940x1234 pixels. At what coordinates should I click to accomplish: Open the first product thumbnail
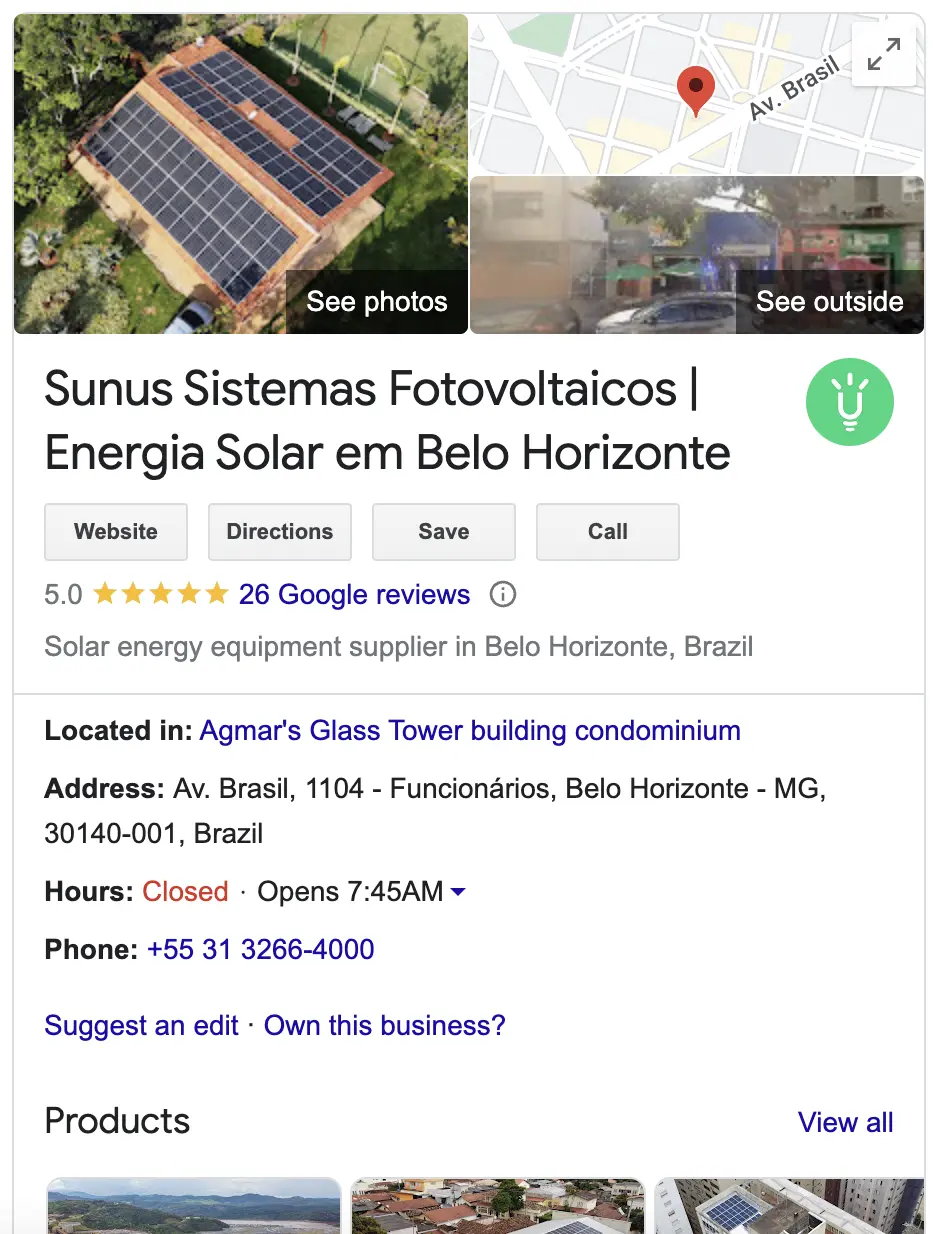coord(194,1206)
